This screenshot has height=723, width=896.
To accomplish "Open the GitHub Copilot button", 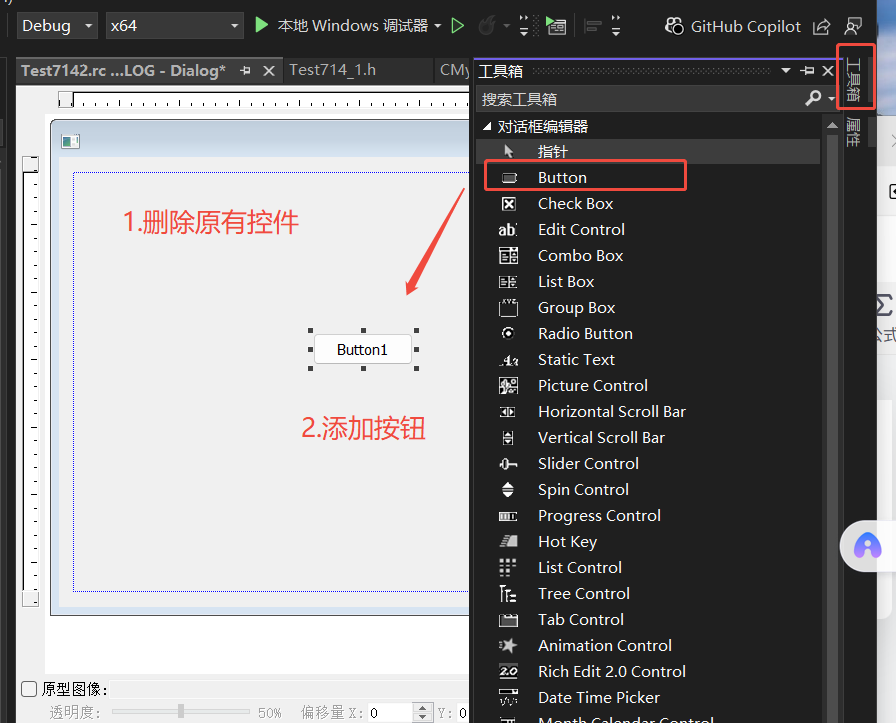I will tap(732, 26).
